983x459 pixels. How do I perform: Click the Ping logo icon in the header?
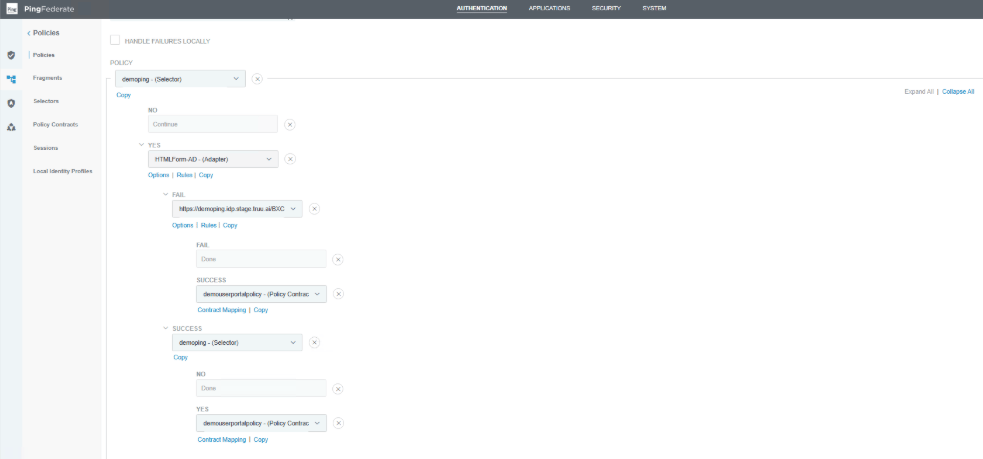[11, 9]
